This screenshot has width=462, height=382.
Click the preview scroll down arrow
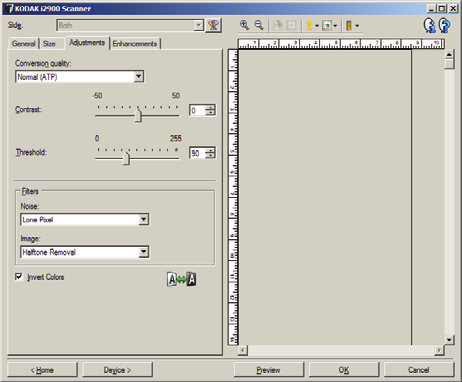click(x=449, y=340)
